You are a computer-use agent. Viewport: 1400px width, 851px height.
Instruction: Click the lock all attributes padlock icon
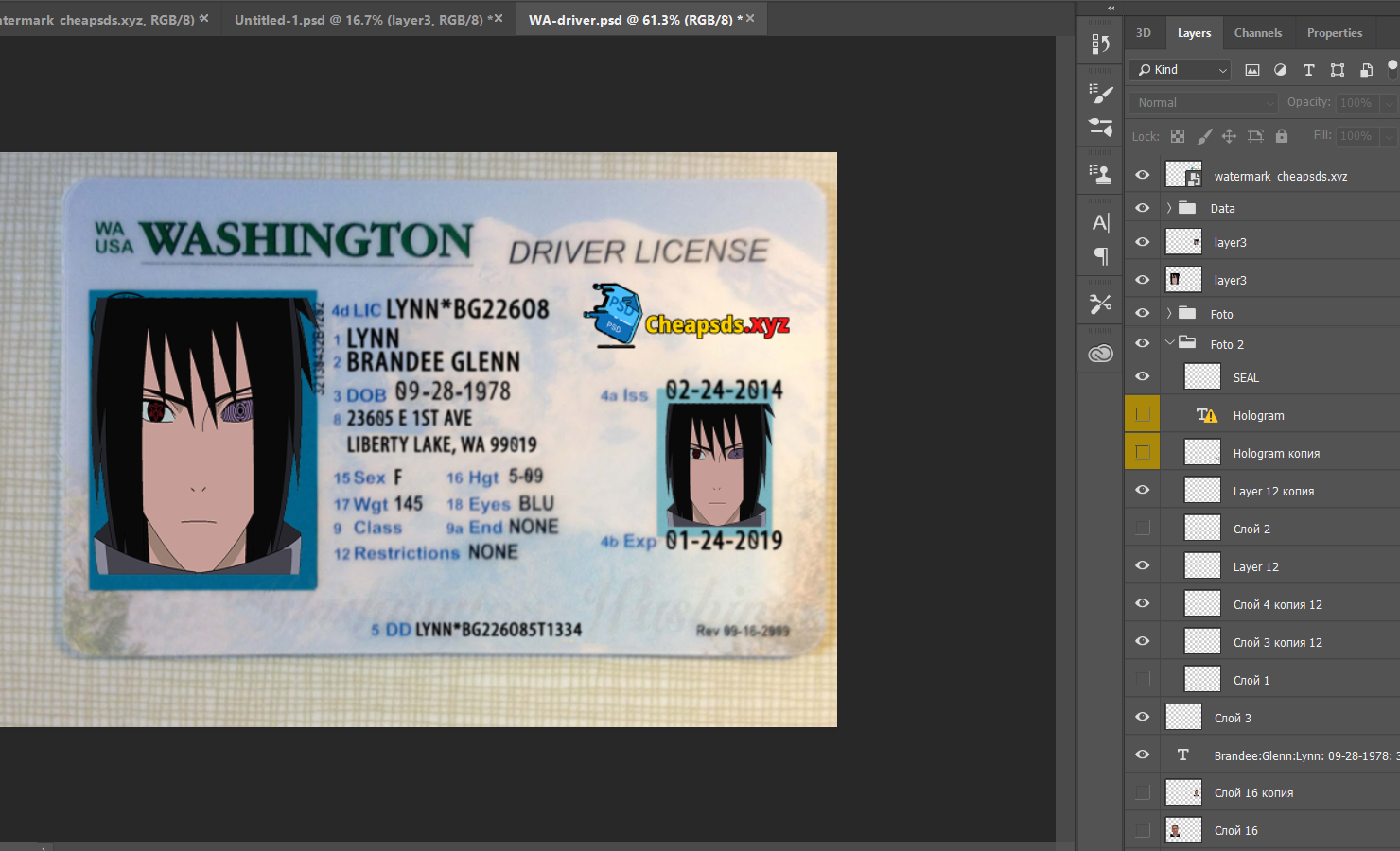coord(1281,136)
